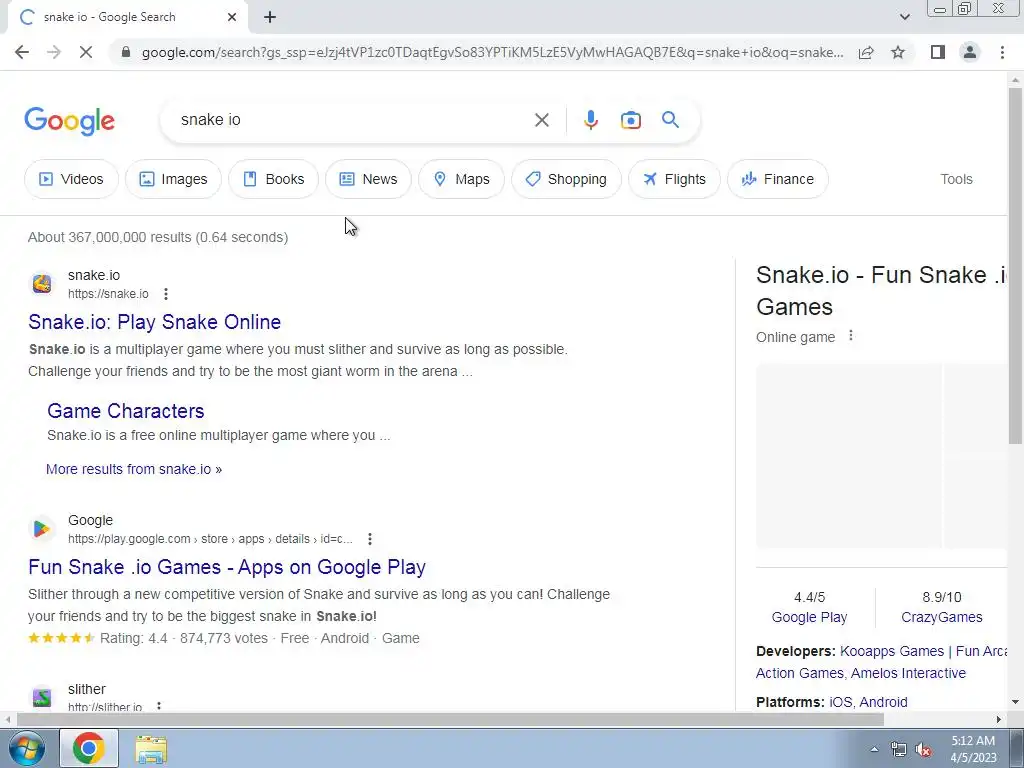
Task: Submit search with magnifier icon
Action: tap(670, 120)
